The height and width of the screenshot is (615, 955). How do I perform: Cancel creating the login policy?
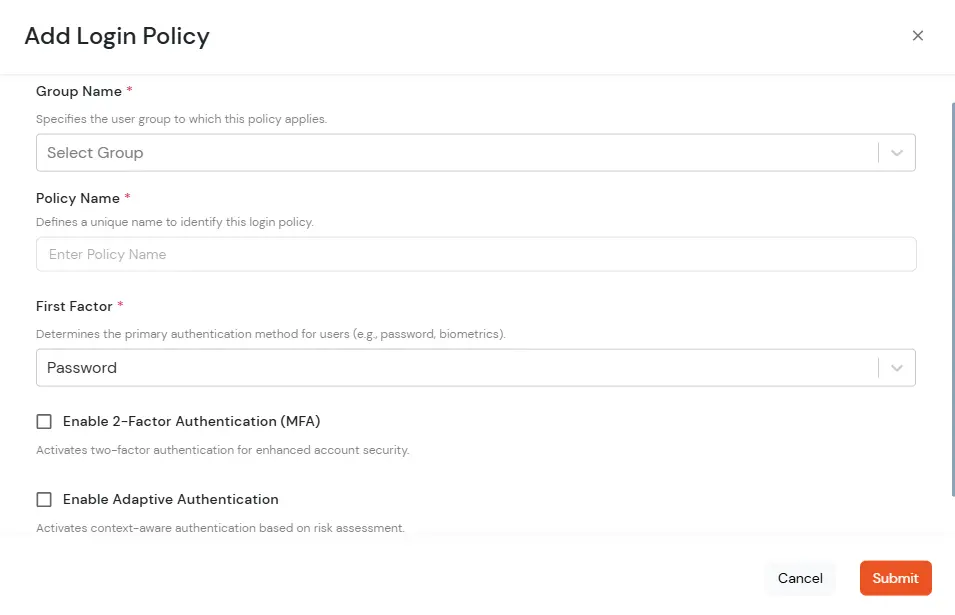[800, 578]
